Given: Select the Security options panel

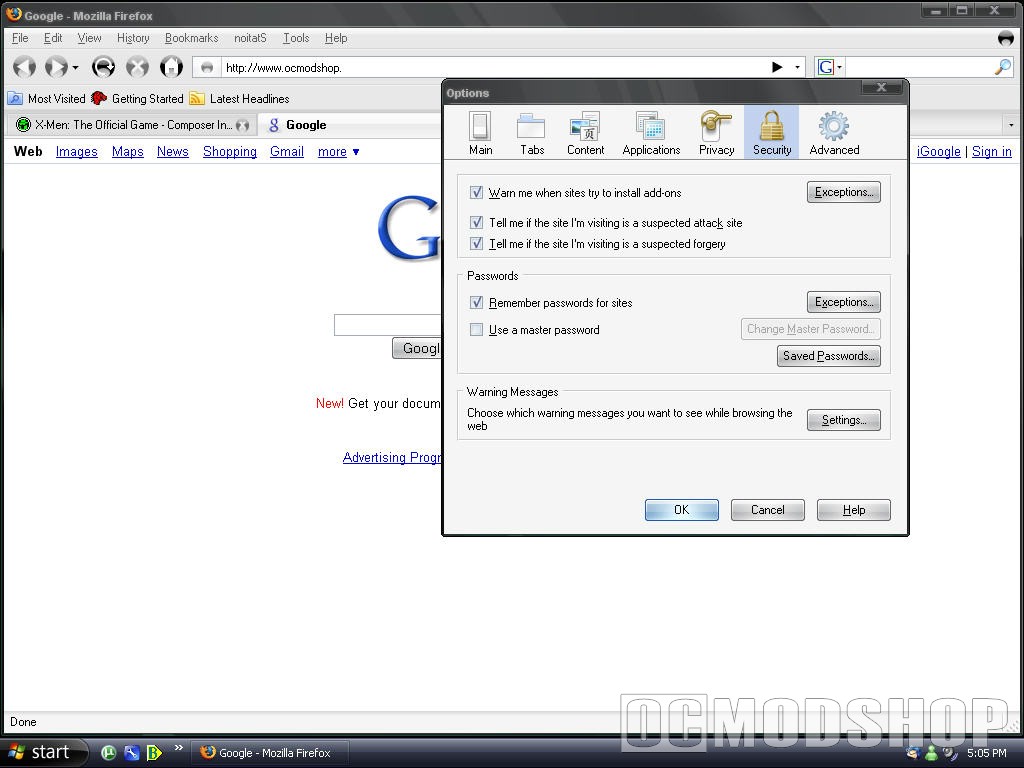Looking at the screenshot, I should [771, 133].
